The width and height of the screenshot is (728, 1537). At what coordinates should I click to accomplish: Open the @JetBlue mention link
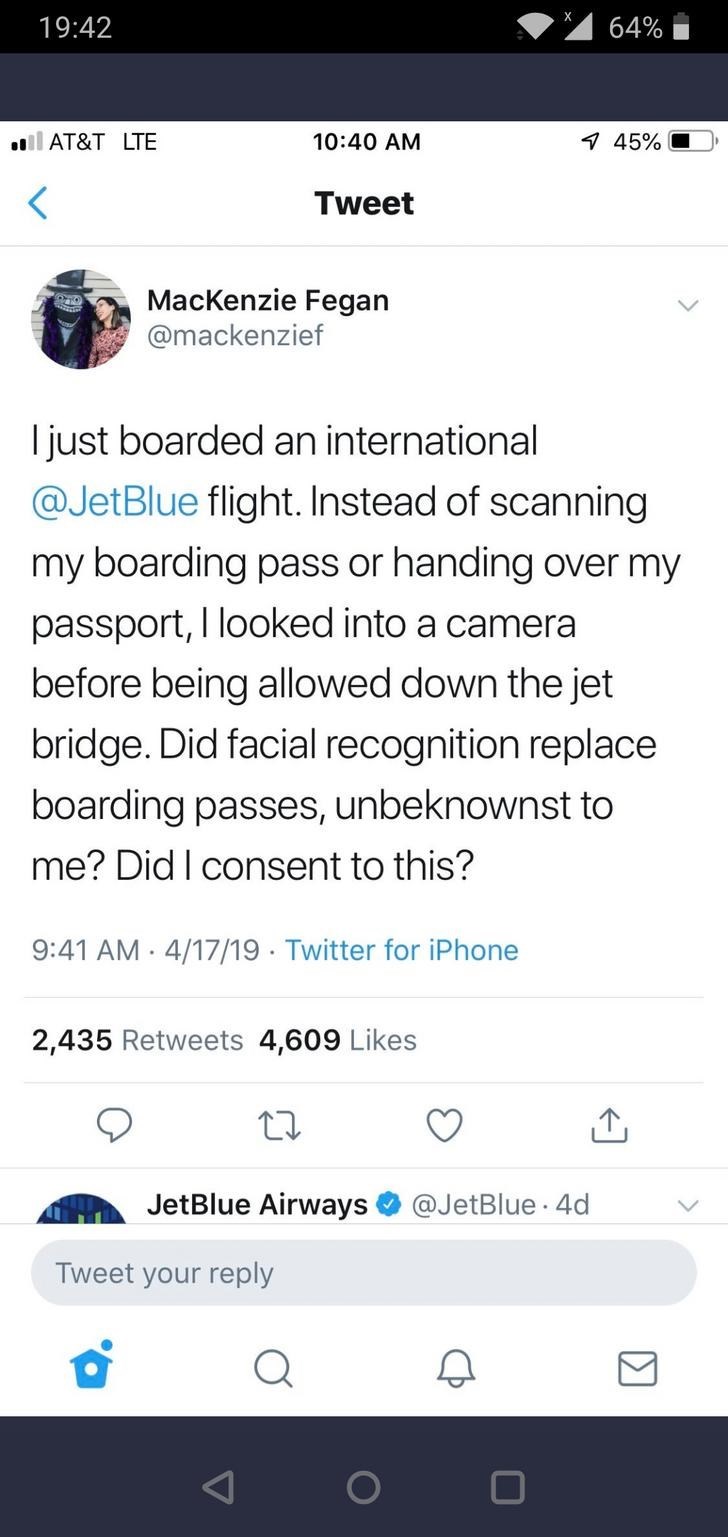coord(115,500)
